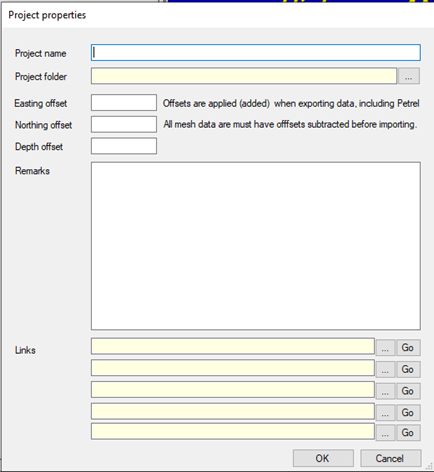434x472 pixels.
Task: Click the third Links path field
Action: click(233, 389)
